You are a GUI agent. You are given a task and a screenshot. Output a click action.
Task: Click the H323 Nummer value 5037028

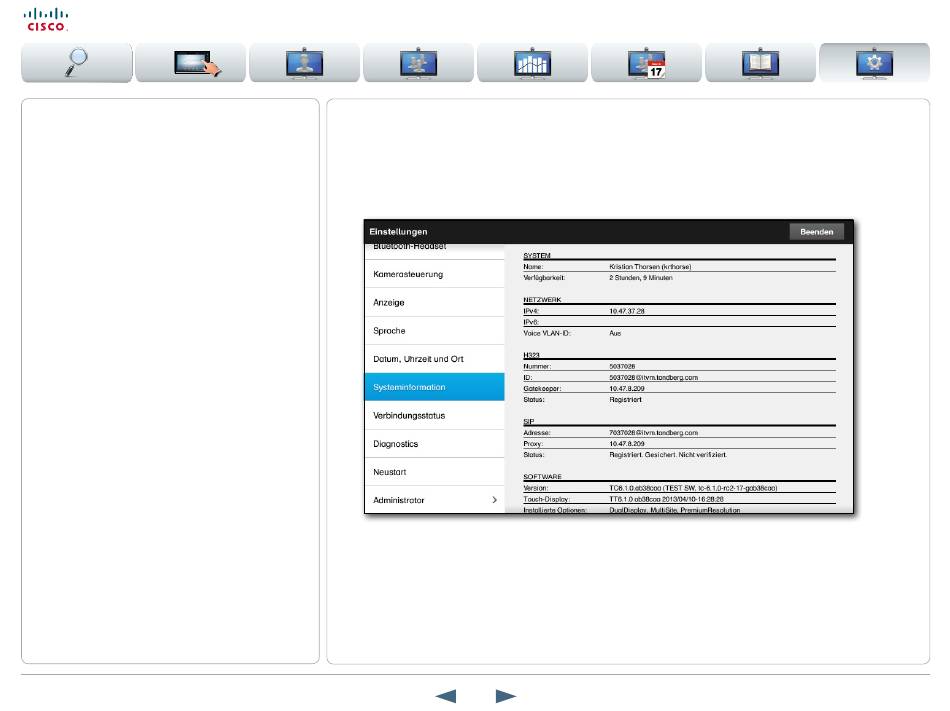coord(622,366)
